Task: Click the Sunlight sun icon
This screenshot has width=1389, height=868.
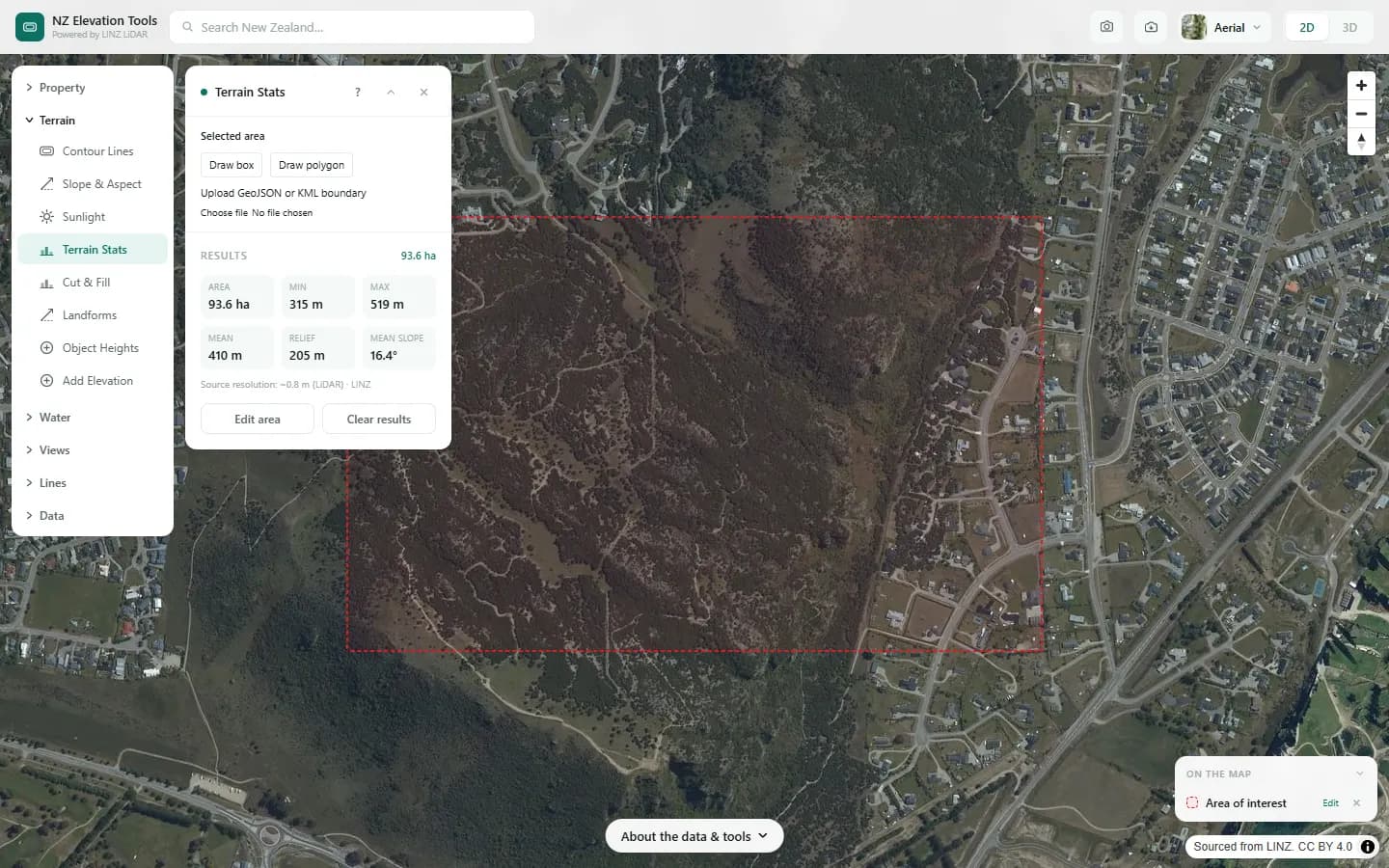Action: [46, 217]
